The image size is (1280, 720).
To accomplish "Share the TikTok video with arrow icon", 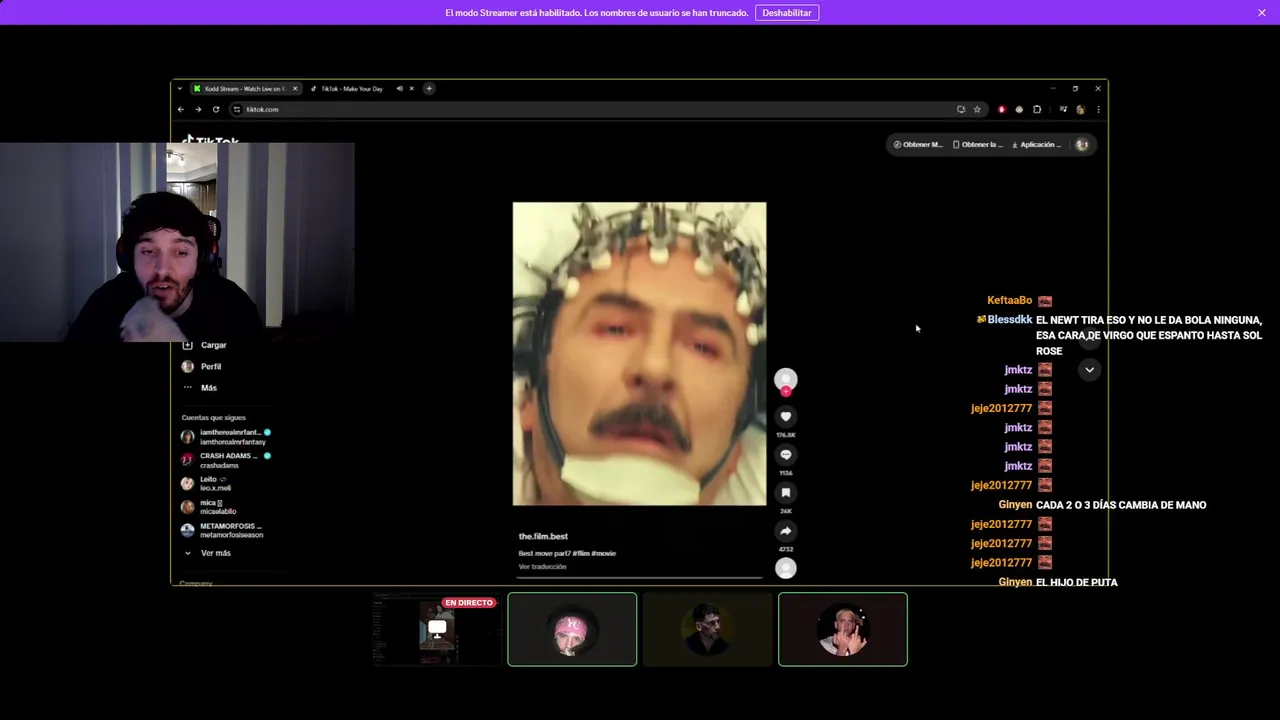I will 786,531.
